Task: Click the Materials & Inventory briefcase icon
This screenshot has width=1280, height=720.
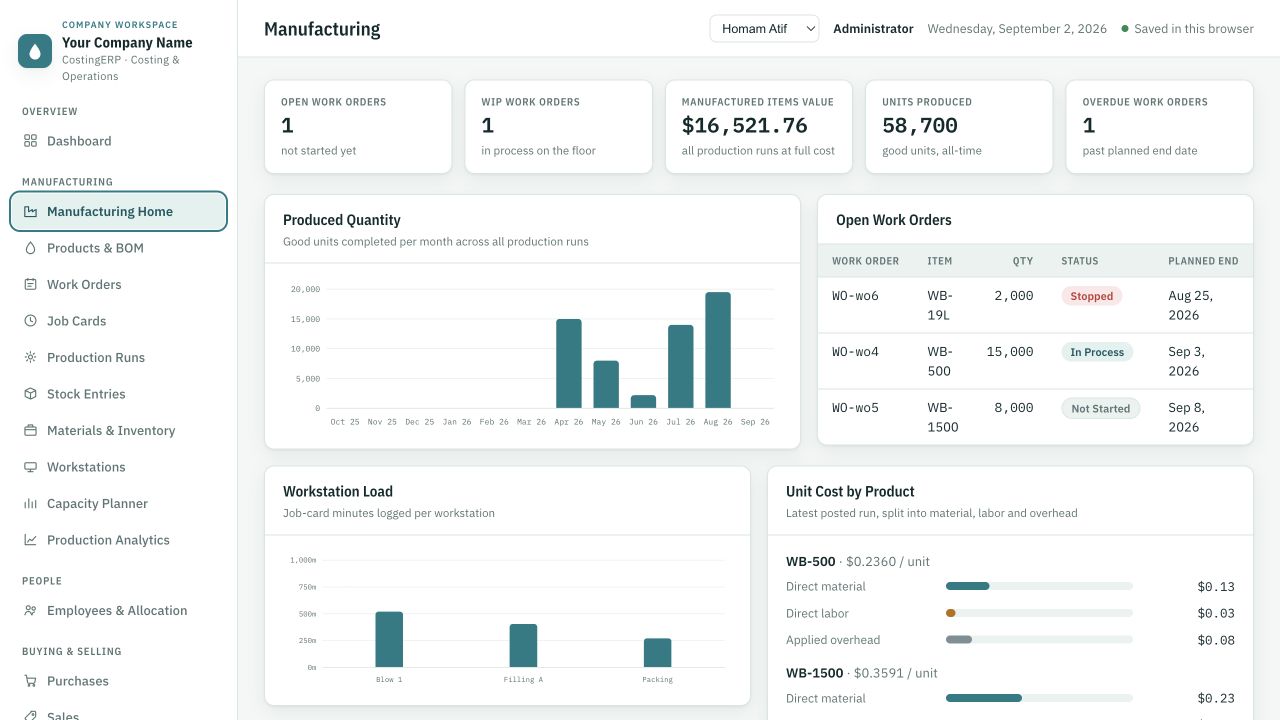Action: click(x=30, y=430)
